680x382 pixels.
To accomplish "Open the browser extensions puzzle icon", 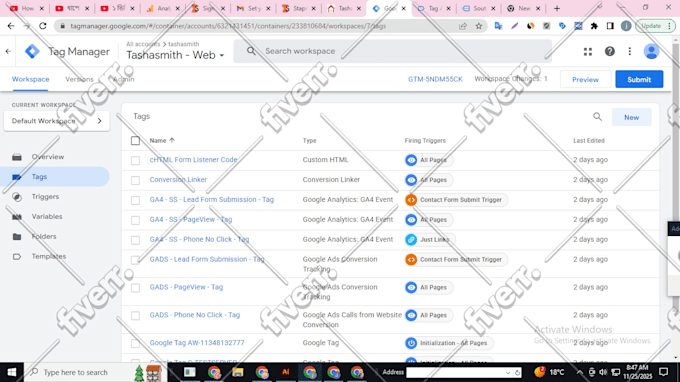I will point(594,26).
